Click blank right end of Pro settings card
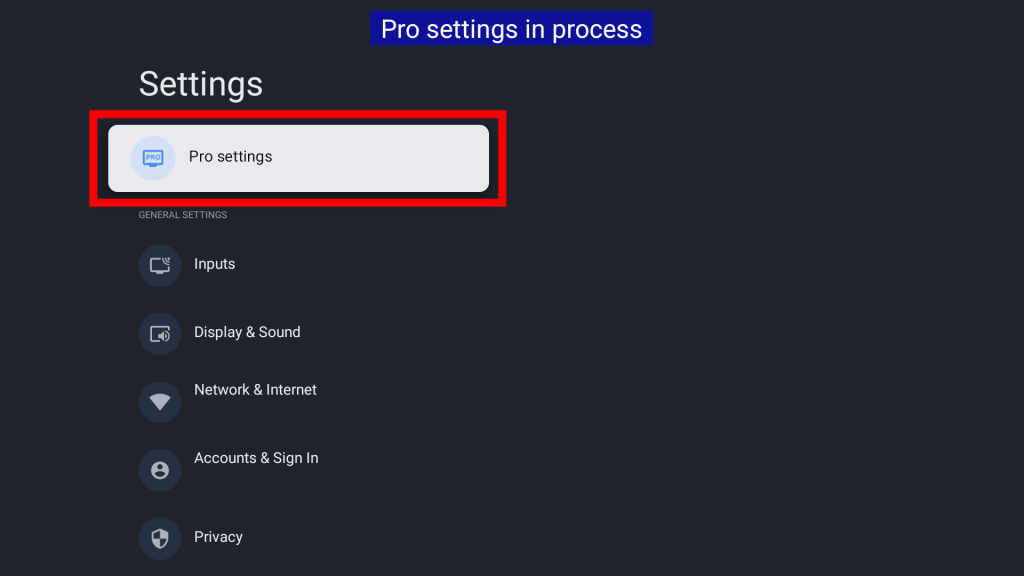Screen dimensions: 1024x576 click(x=424, y=159)
